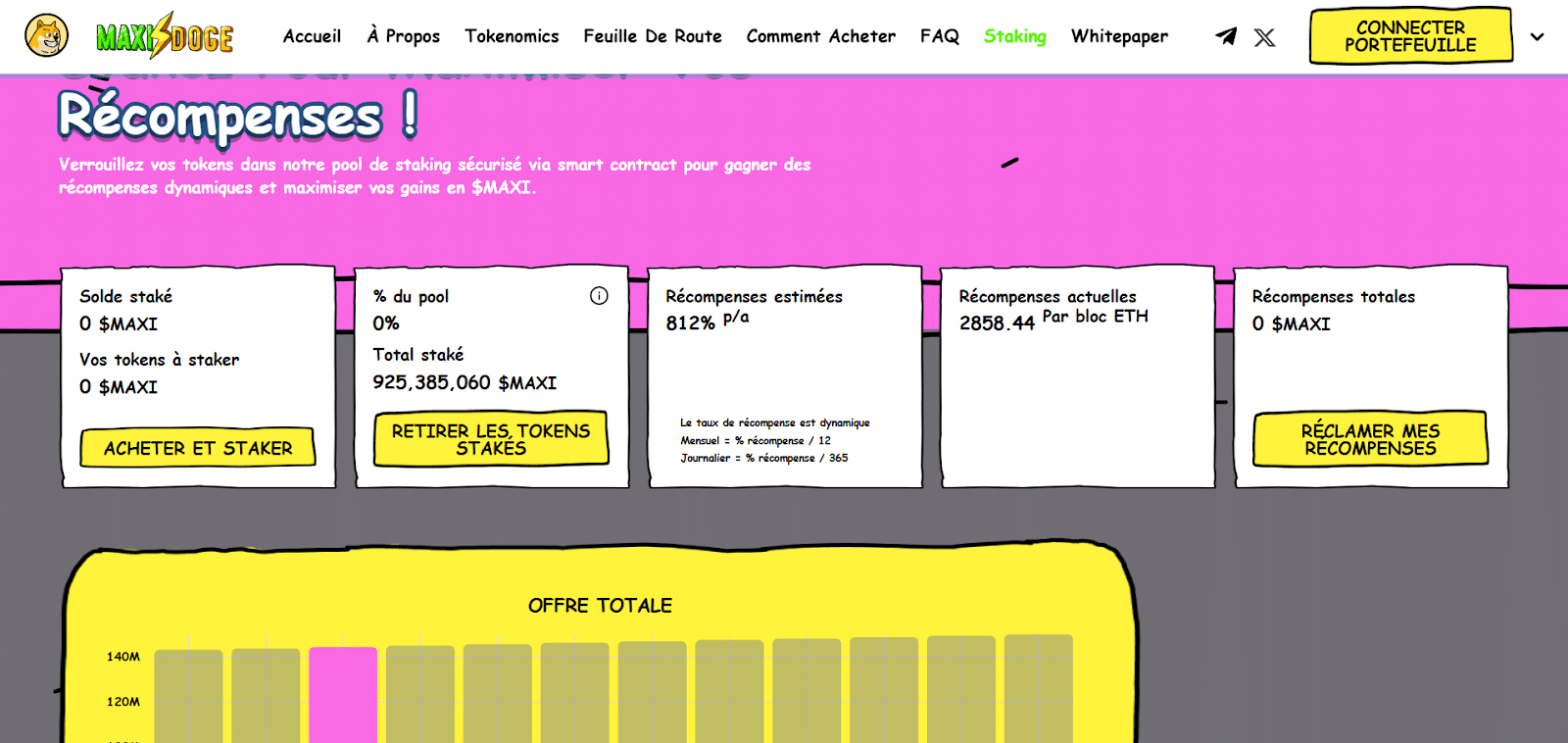Navigate to the Tokenomics section
The height and width of the screenshot is (743, 1568).
[x=512, y=36]
